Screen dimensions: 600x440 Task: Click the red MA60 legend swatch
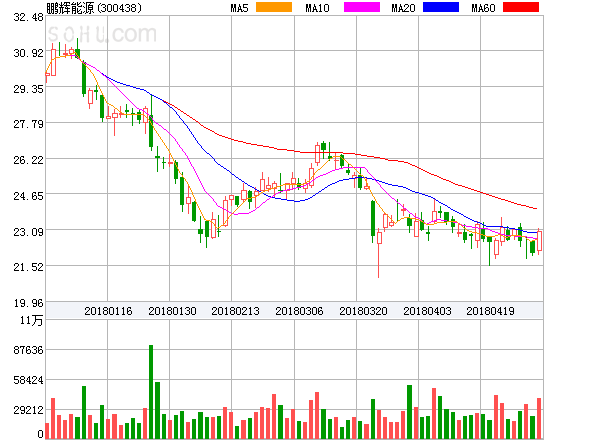click(521, 8)
